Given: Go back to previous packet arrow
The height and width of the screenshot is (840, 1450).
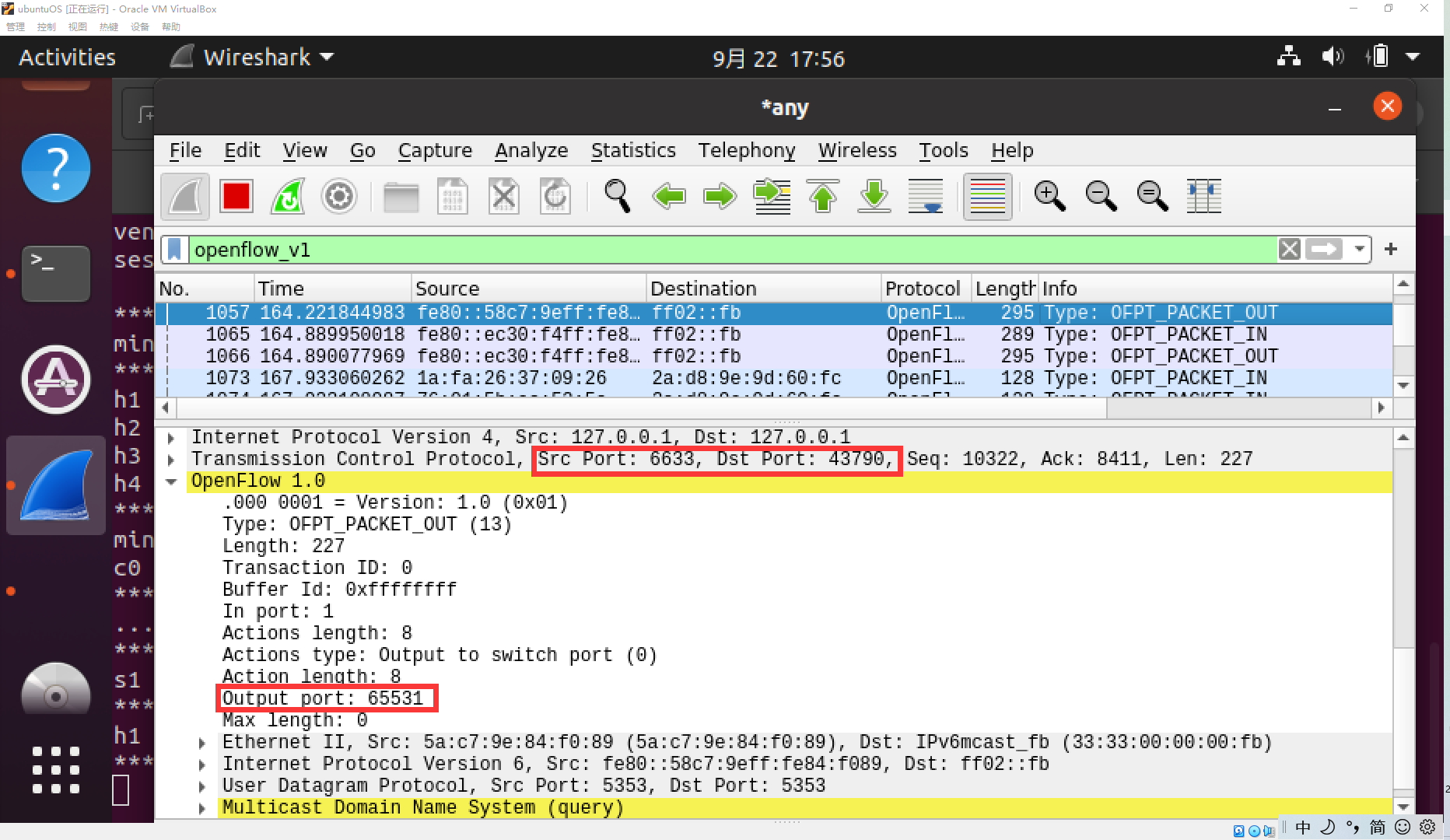Looking at the screenshot, I should (669, 196).
